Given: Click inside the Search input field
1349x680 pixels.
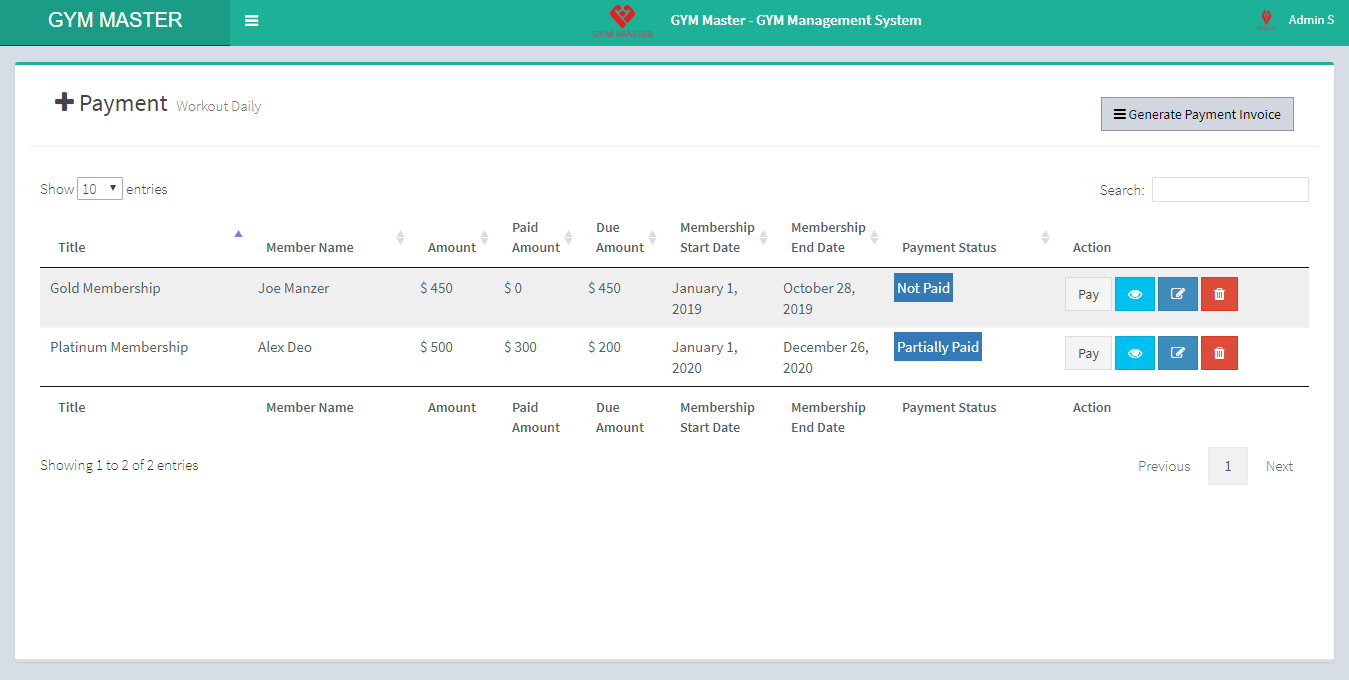Looking at the screenshot, I should pos(1229,190).
